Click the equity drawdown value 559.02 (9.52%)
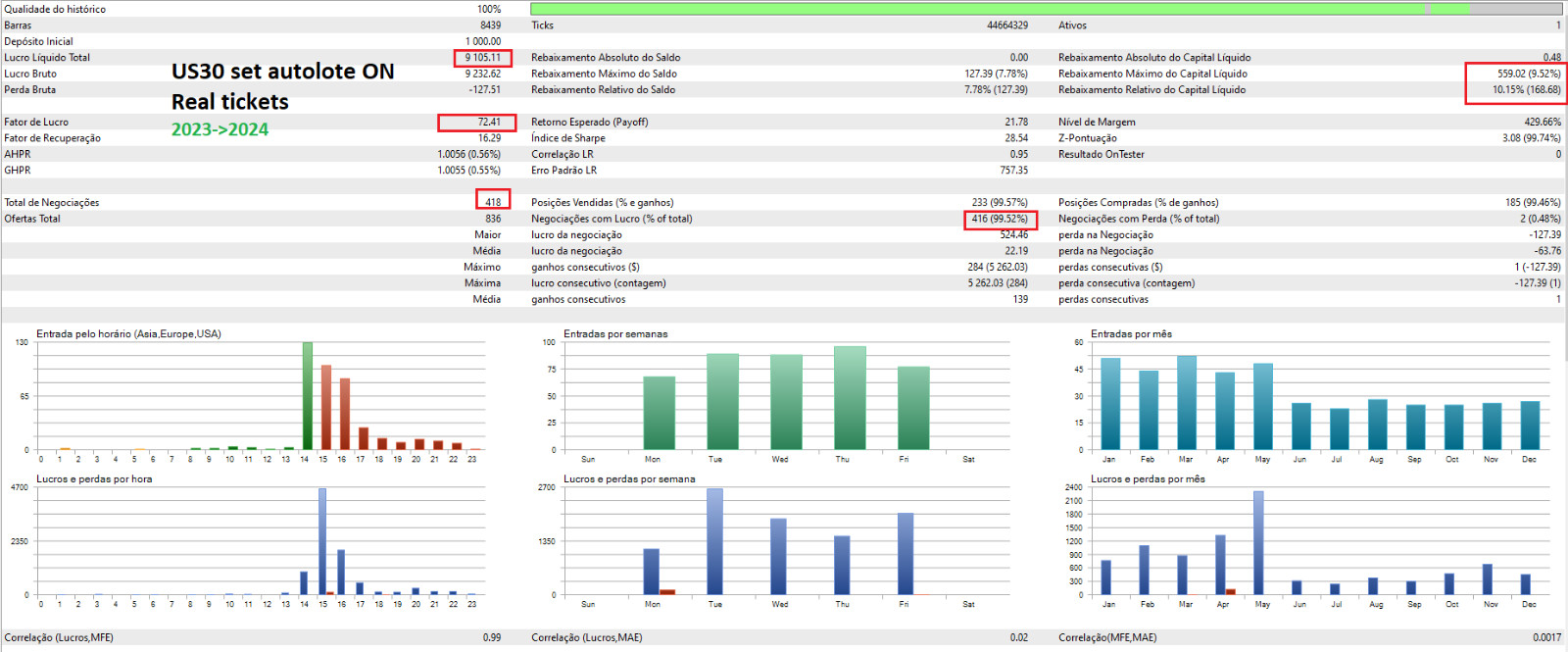Image resolution: width=1568 pixels, height=652 pixels. 1529,74
